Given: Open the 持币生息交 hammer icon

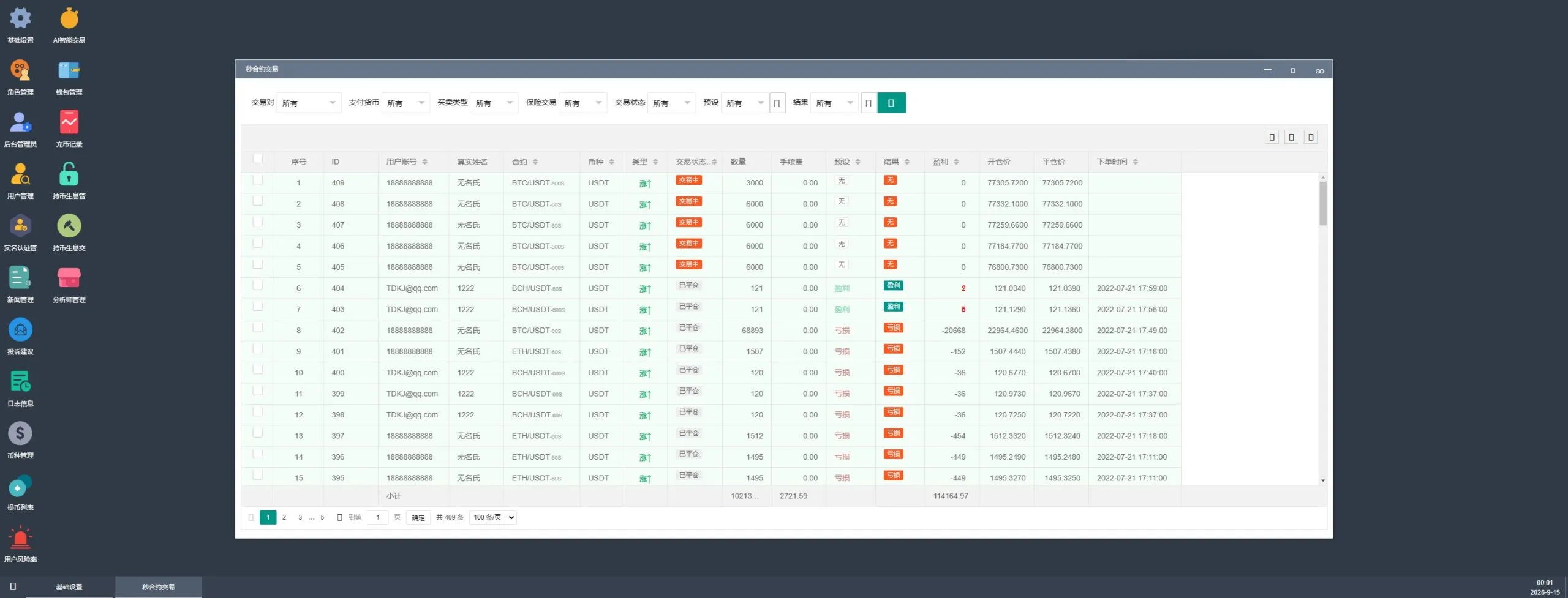Looking at the screenshot, I should 69,226.
